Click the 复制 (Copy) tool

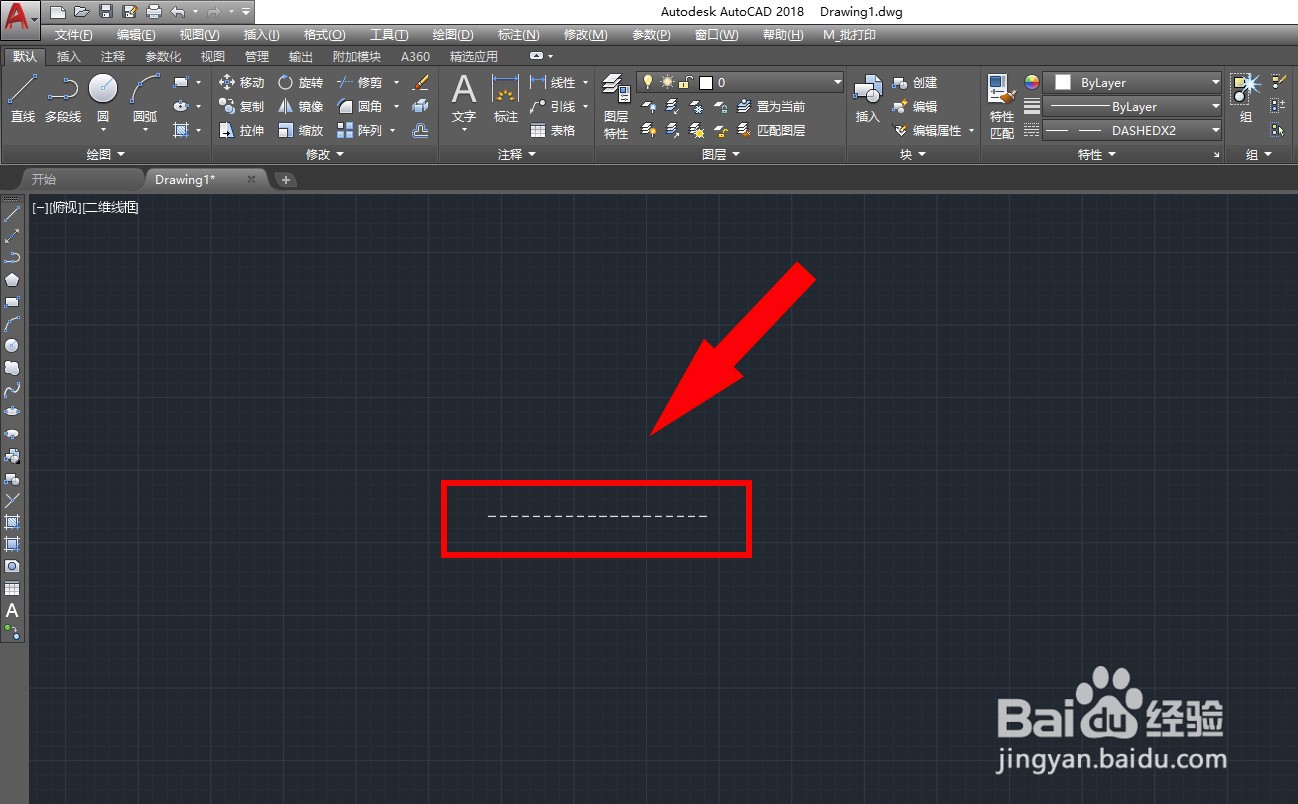[x=241, y=106]
